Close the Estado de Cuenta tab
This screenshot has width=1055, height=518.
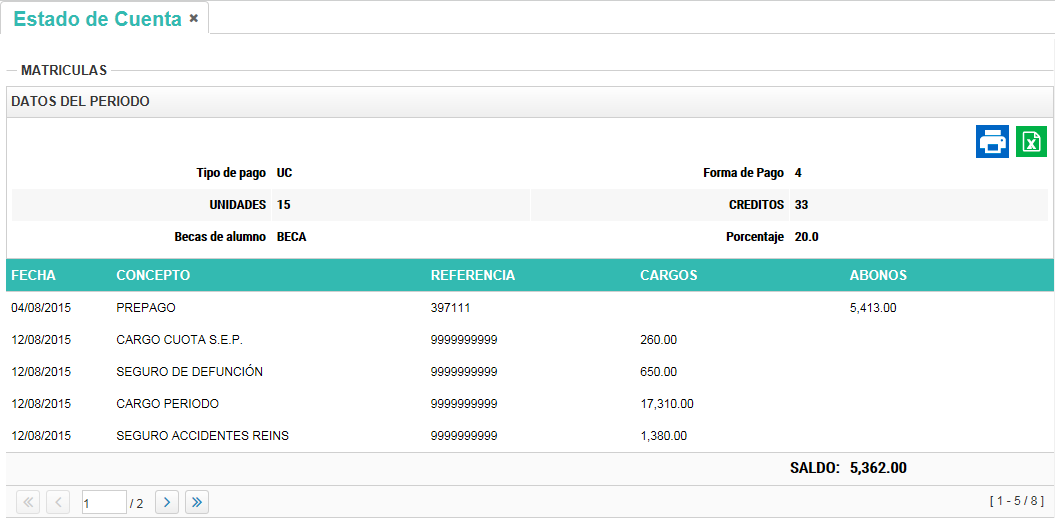click(194, 18)
